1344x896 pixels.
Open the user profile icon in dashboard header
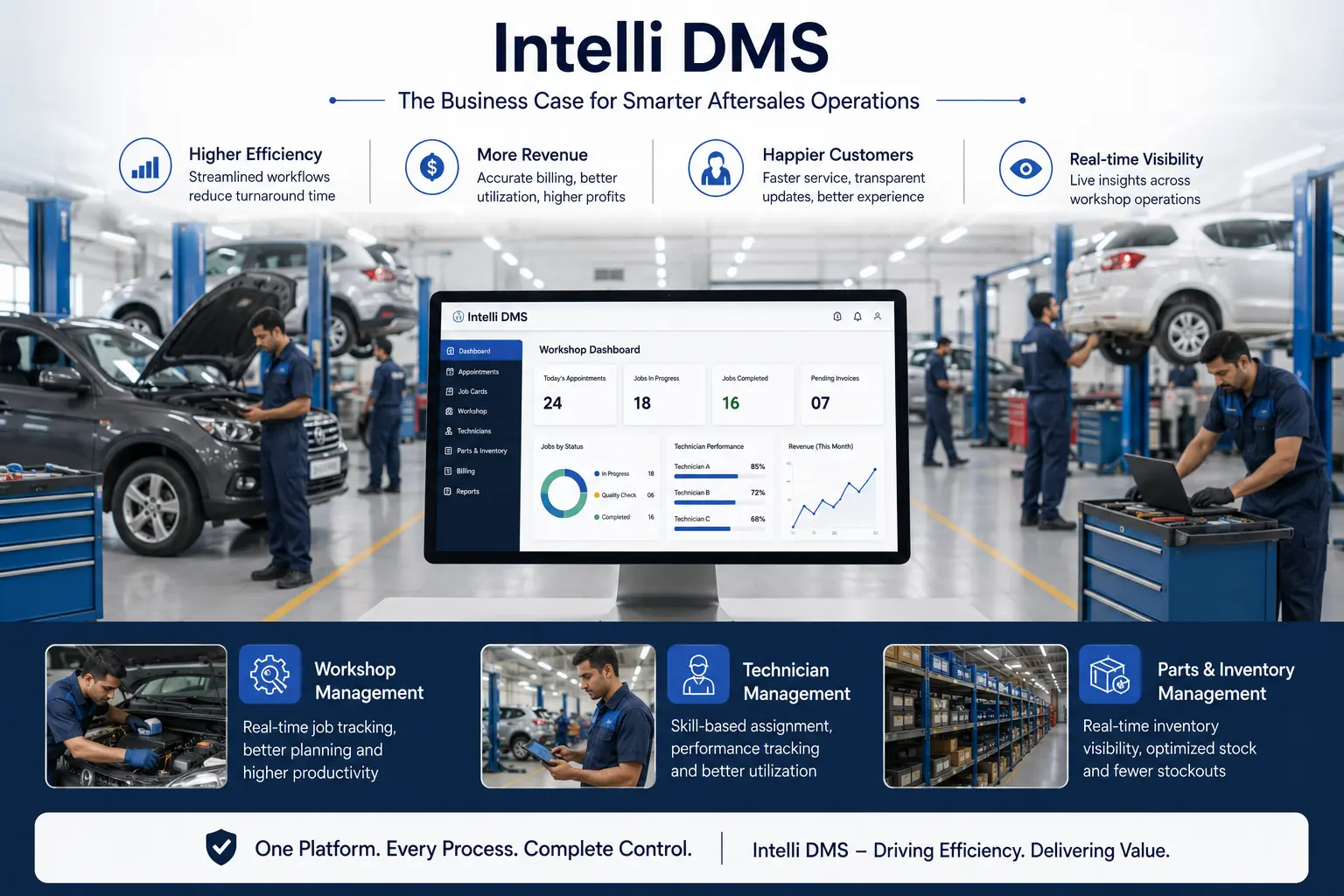[878, 317]
